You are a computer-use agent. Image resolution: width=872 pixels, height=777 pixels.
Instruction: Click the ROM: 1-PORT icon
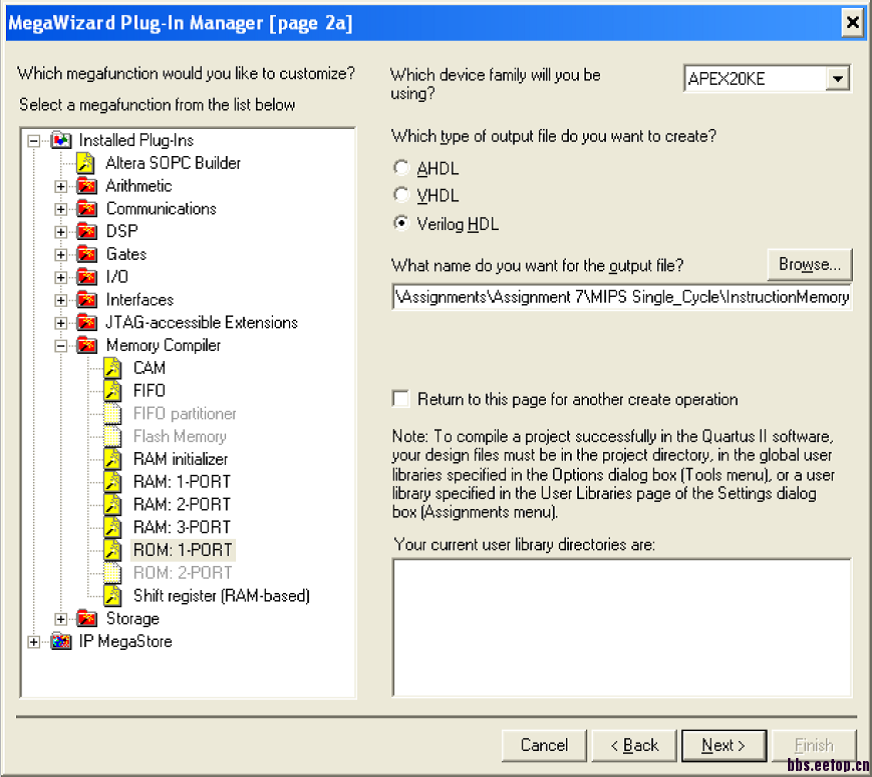pos(112,551)
